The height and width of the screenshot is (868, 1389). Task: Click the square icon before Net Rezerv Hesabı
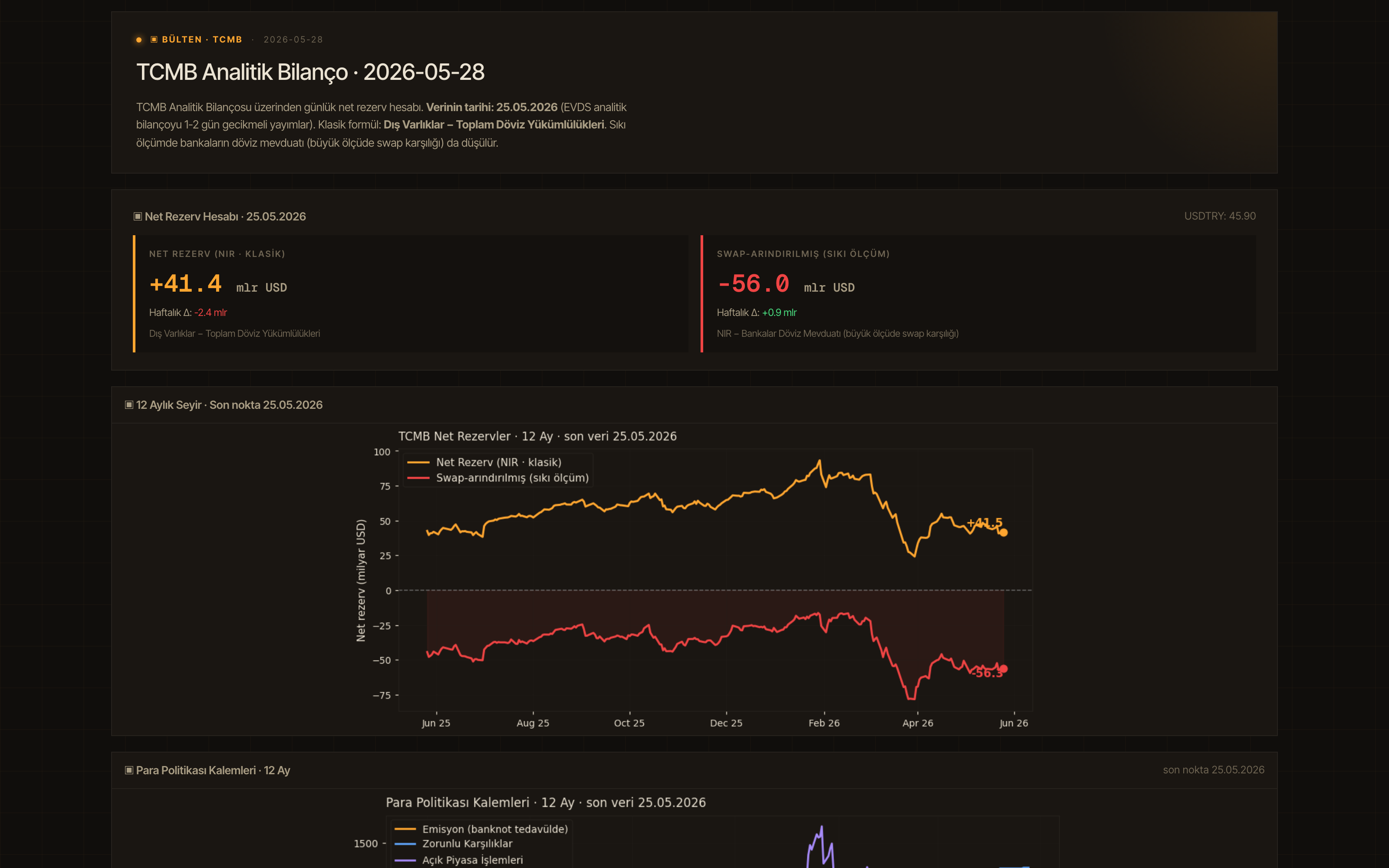coord(138,217)
